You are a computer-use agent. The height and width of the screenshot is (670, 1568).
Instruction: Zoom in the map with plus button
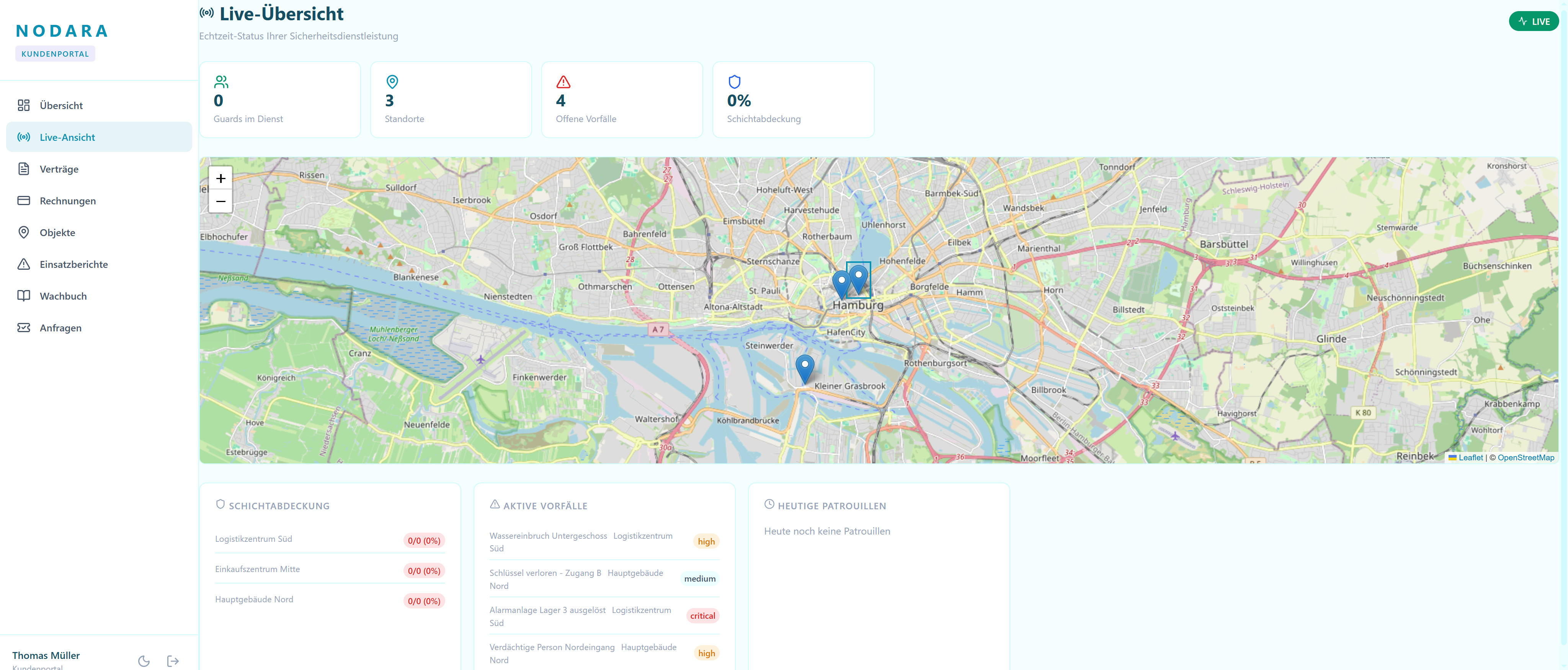[x=220, y=178]
